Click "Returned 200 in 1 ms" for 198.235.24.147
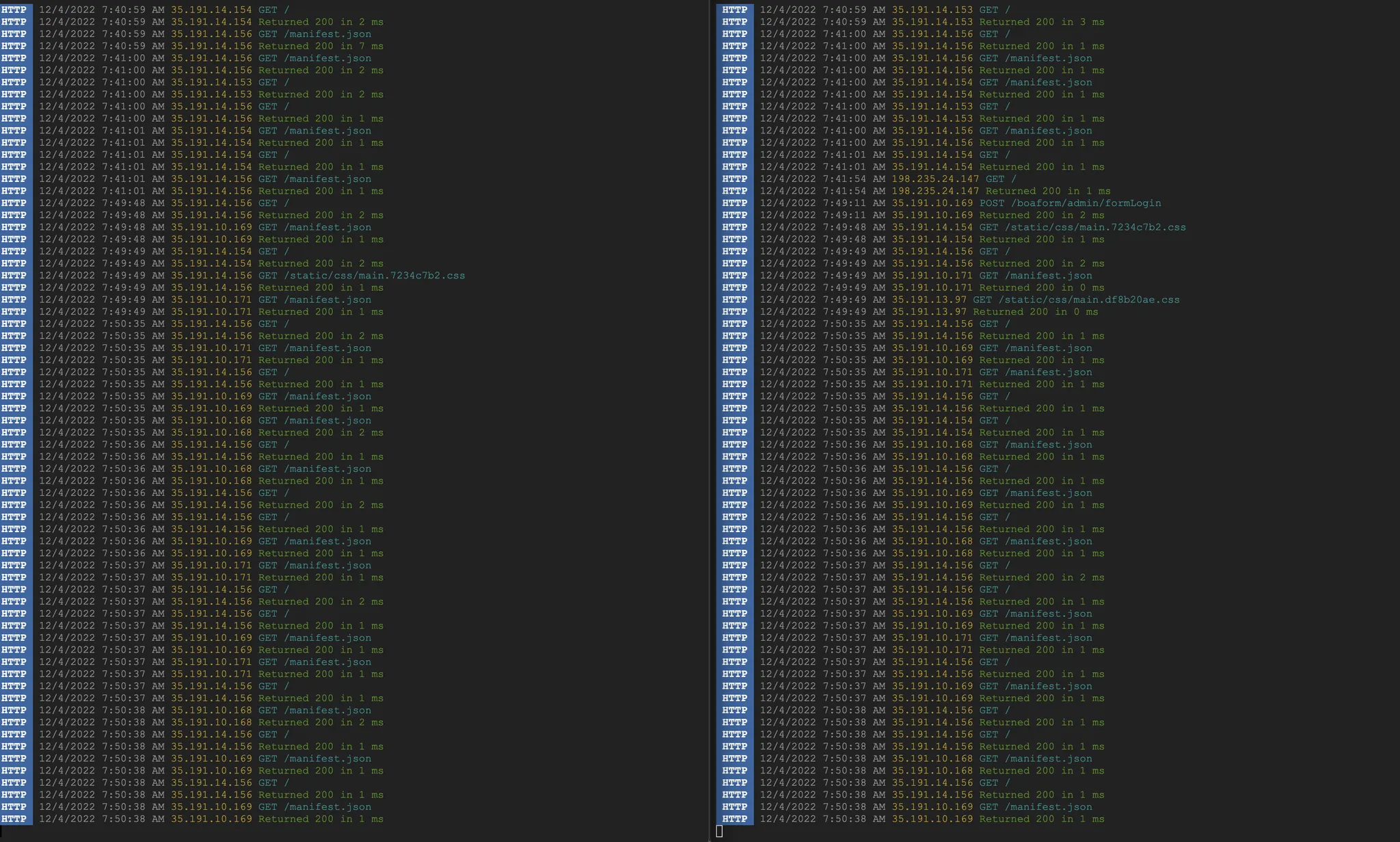The width and height of the screenshot is (1400, 842). [1047, 192]
